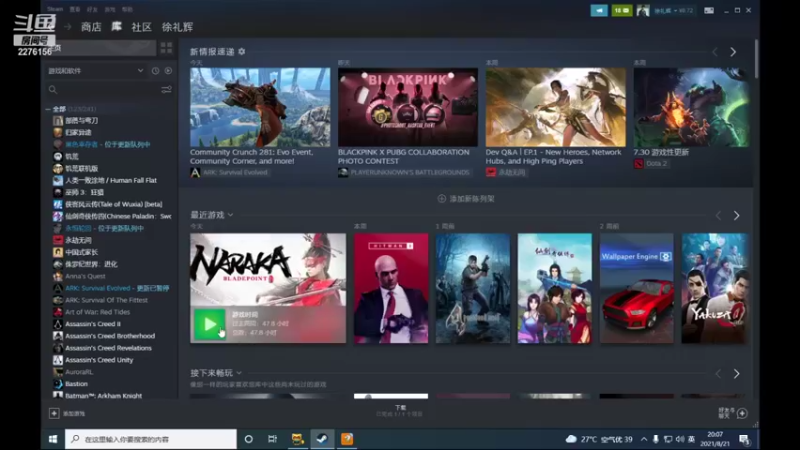Screen dimensions: 800x450
Task: Select Art of War: Red Tides entry
Action: pyautogui.click(x=97, y=312)
